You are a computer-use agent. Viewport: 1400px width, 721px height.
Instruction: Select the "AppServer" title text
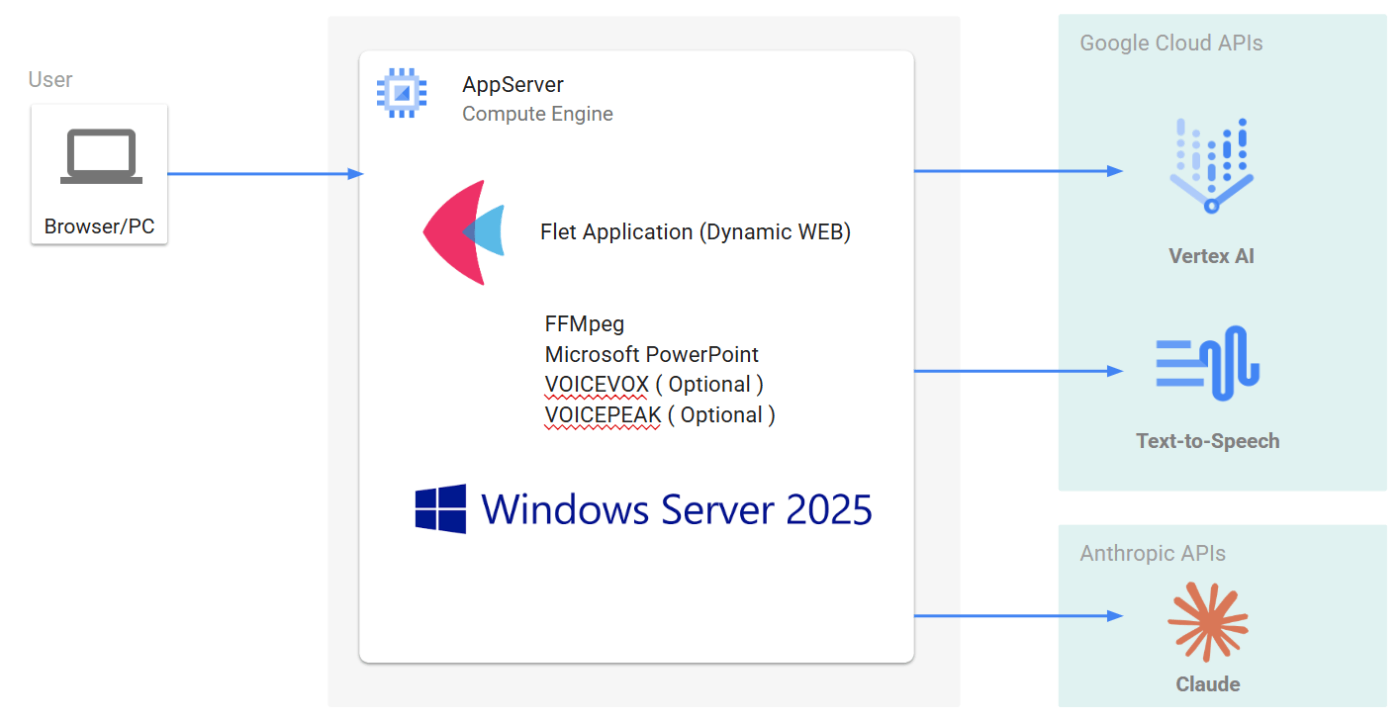[x=513, y=85]
